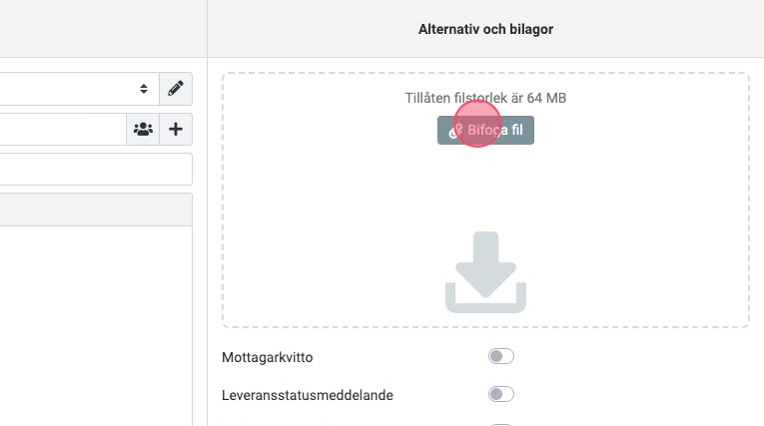Click the Alternativ och bilagor header

tap(485, 29)
